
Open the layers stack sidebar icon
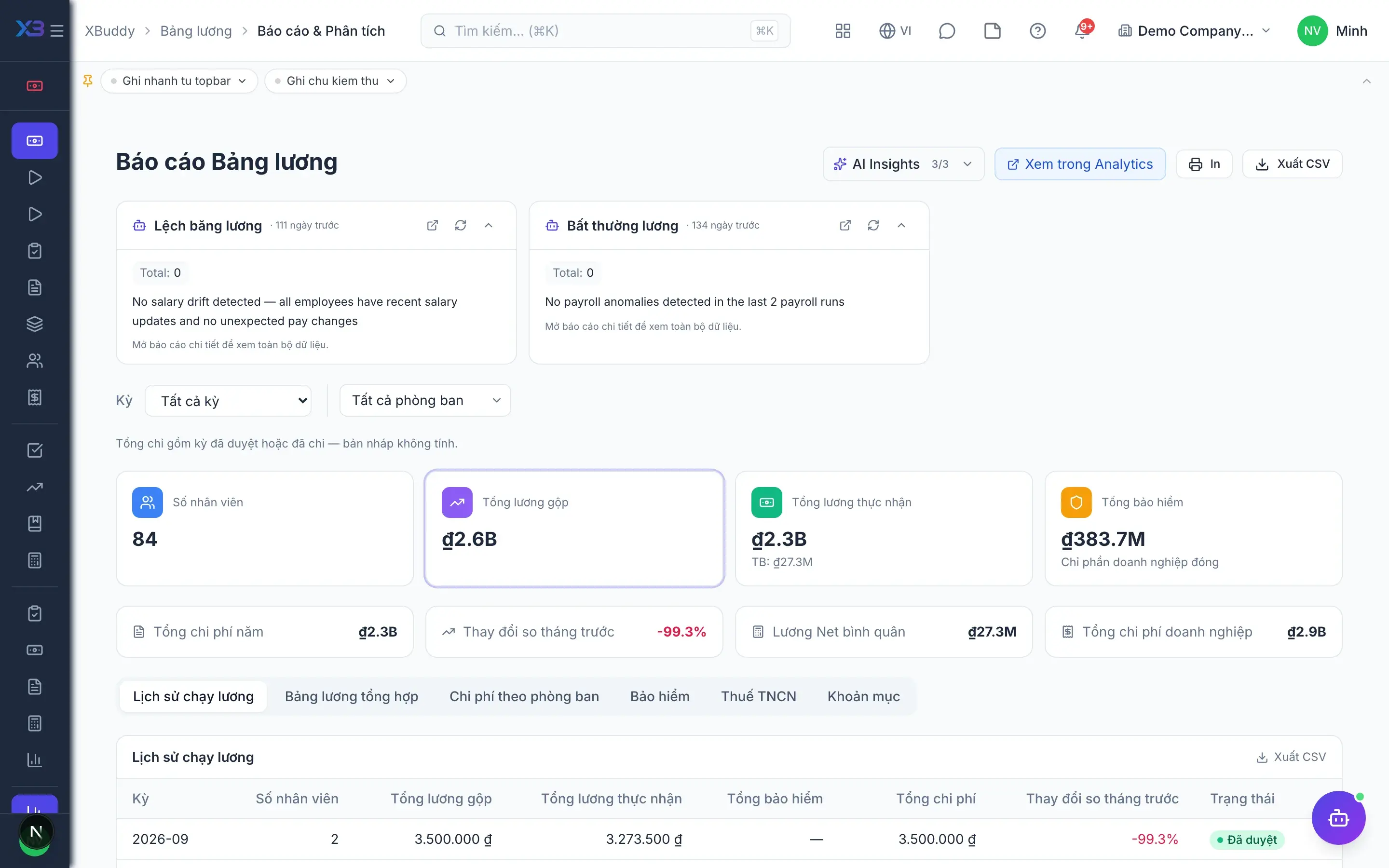34,324
